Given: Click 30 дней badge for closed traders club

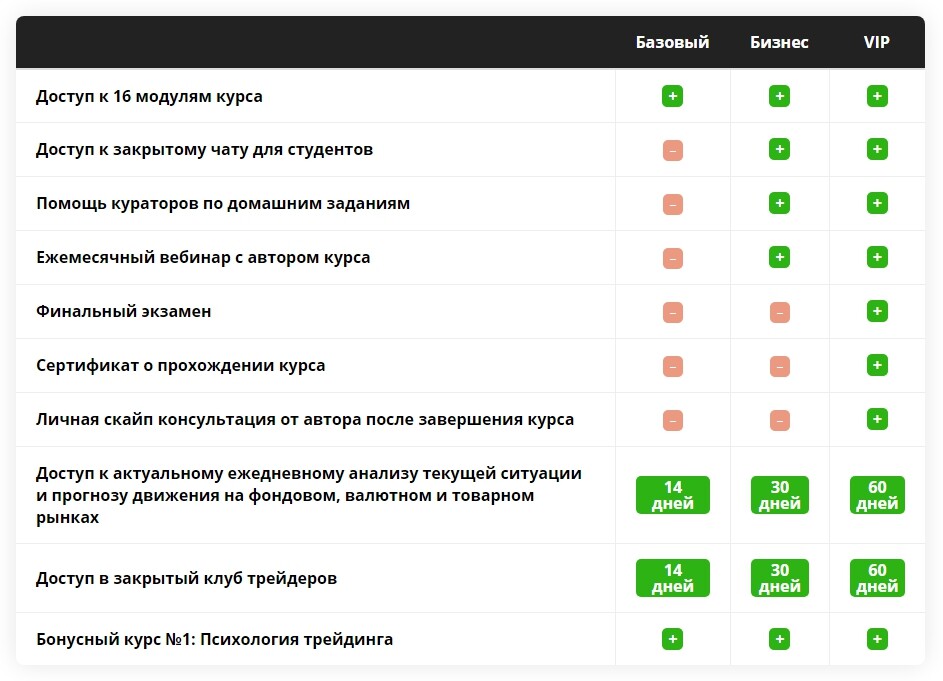Looking at the screenshot, I should tap(779, 578).
